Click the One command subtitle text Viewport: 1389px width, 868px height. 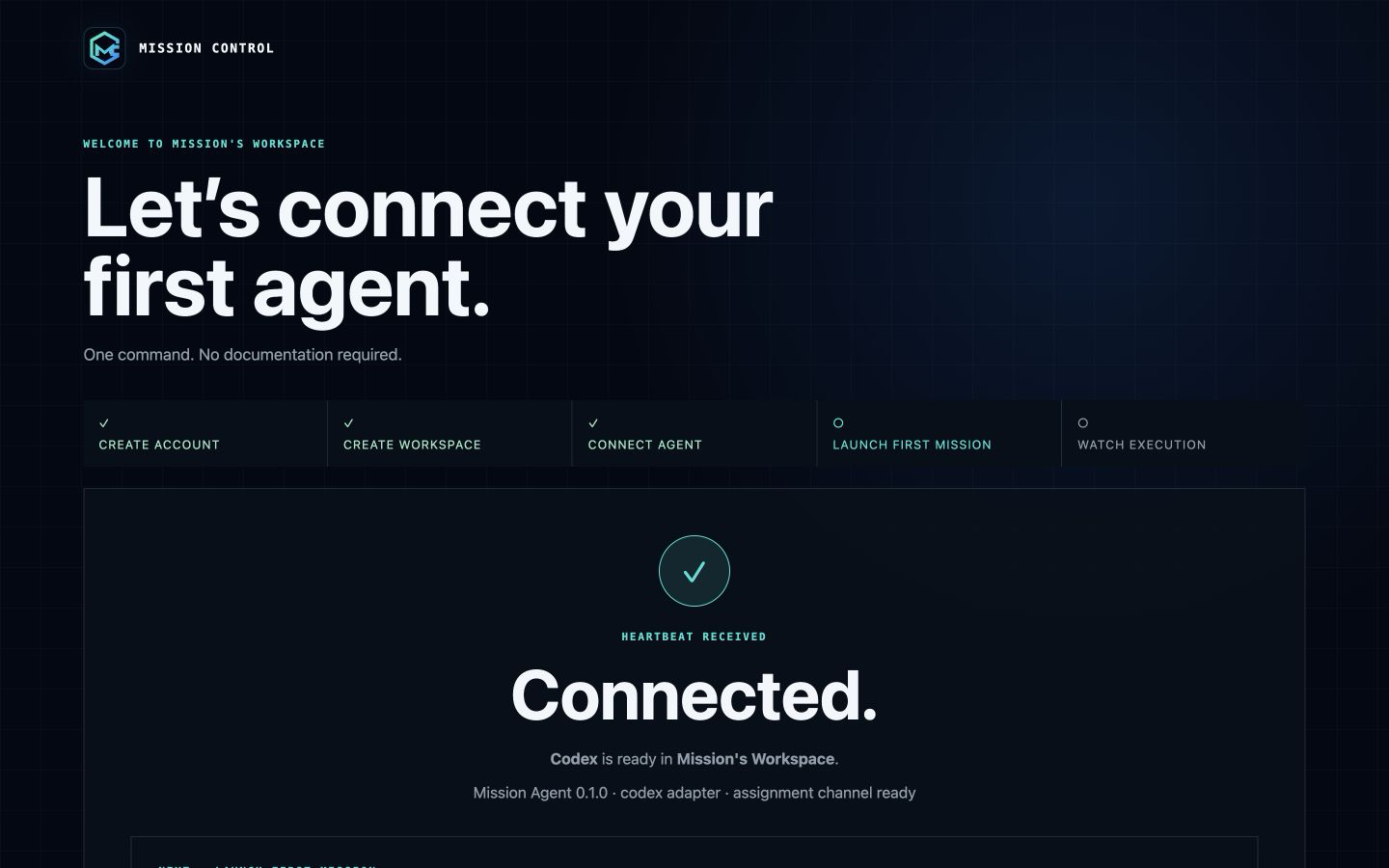(x=243, y=355)
